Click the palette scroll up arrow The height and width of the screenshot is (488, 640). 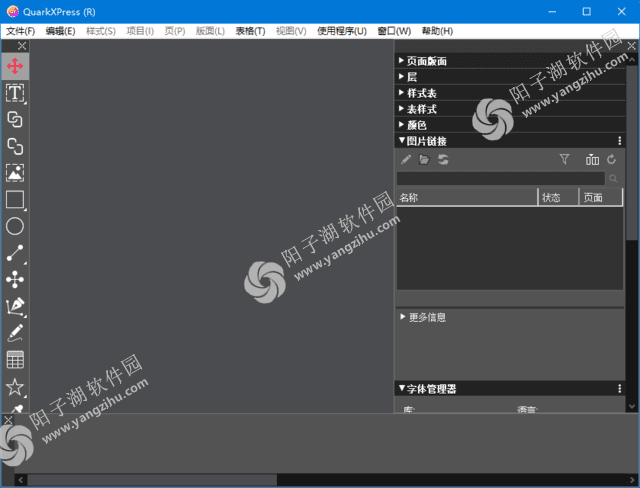pyautogui.click(x=632, y=60)
